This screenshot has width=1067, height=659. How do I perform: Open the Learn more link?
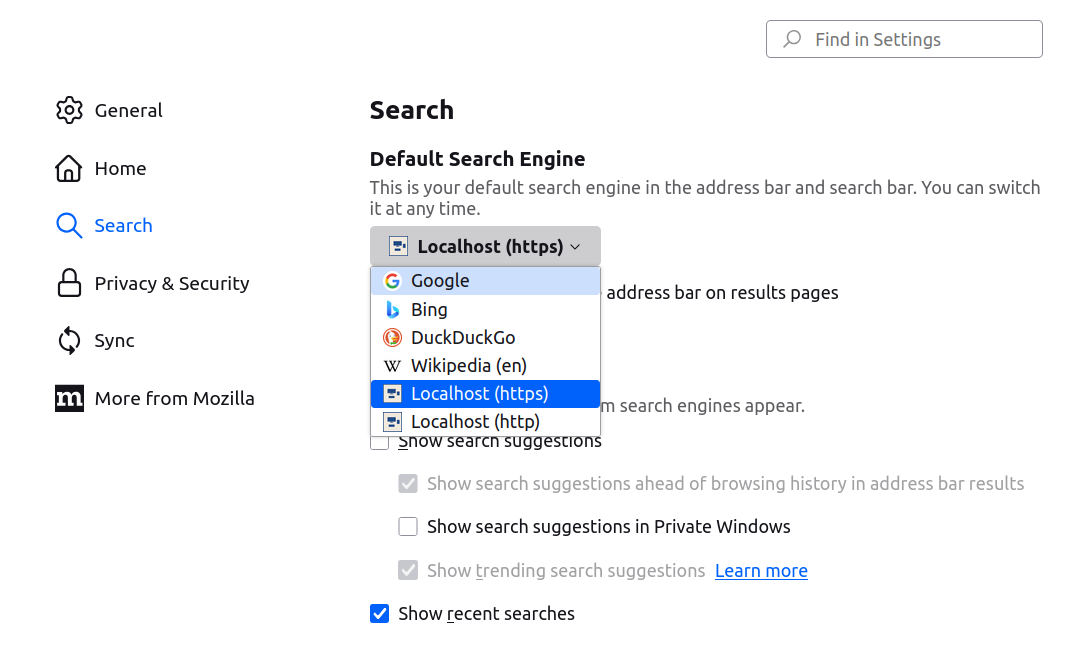(x=761, y=570)
